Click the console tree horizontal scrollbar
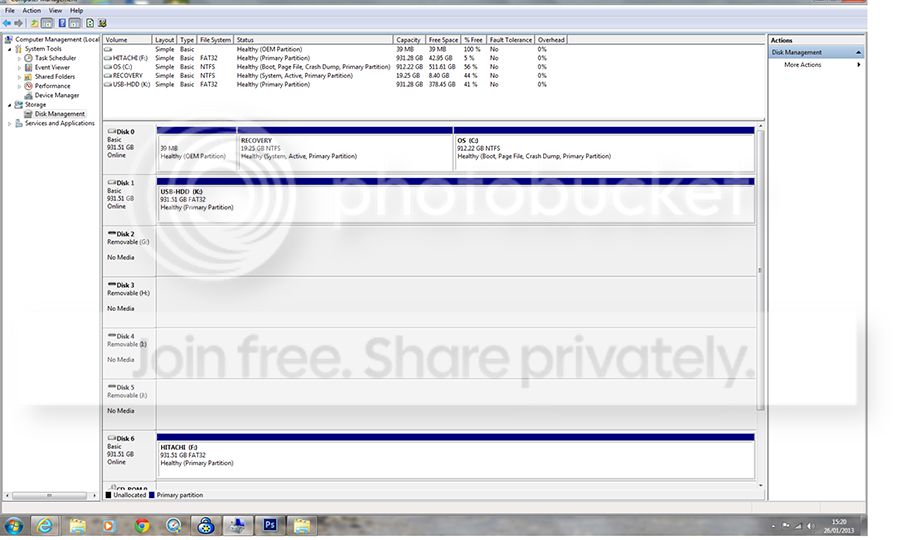Screen dimensions: 900x540 (x=49, y=495)
